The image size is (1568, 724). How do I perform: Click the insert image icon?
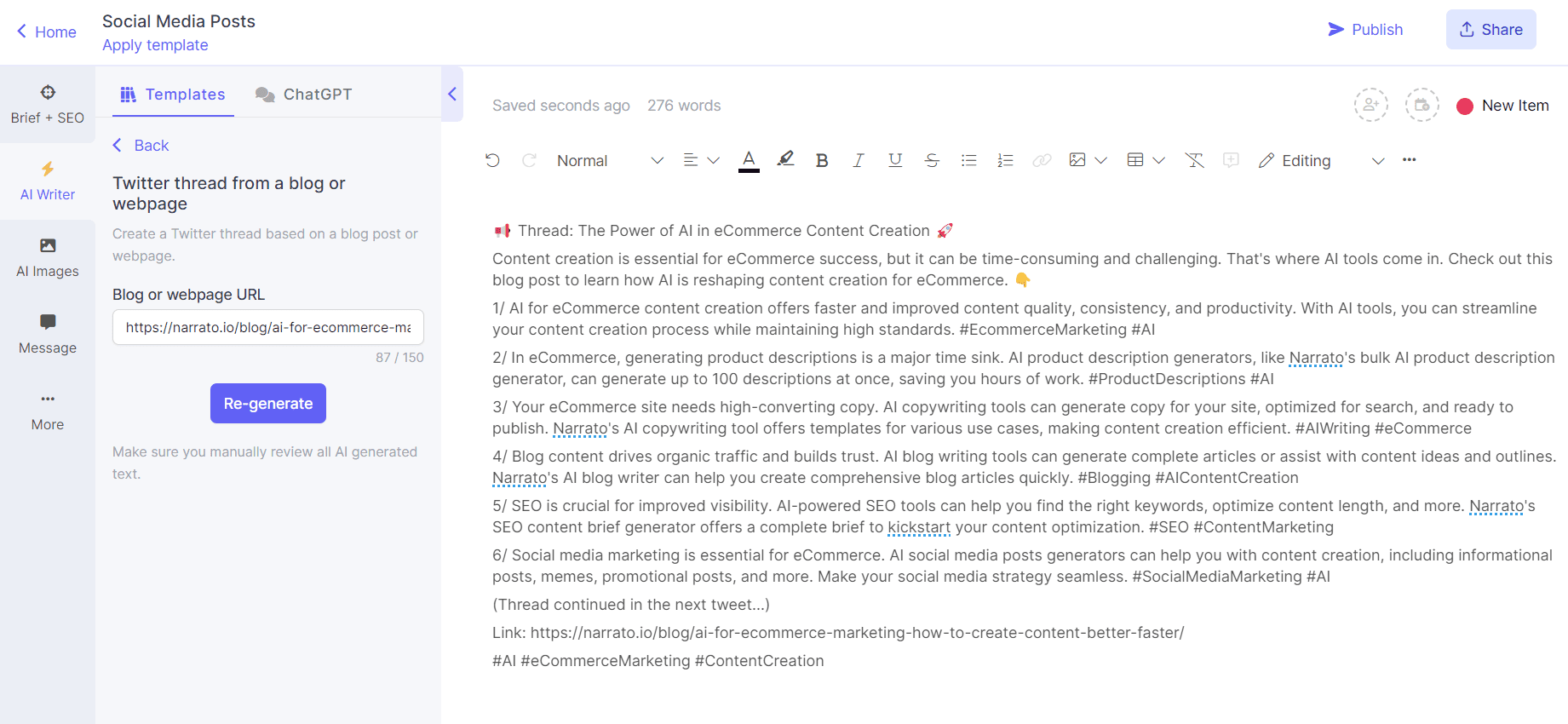click(x=1077, y=160)
